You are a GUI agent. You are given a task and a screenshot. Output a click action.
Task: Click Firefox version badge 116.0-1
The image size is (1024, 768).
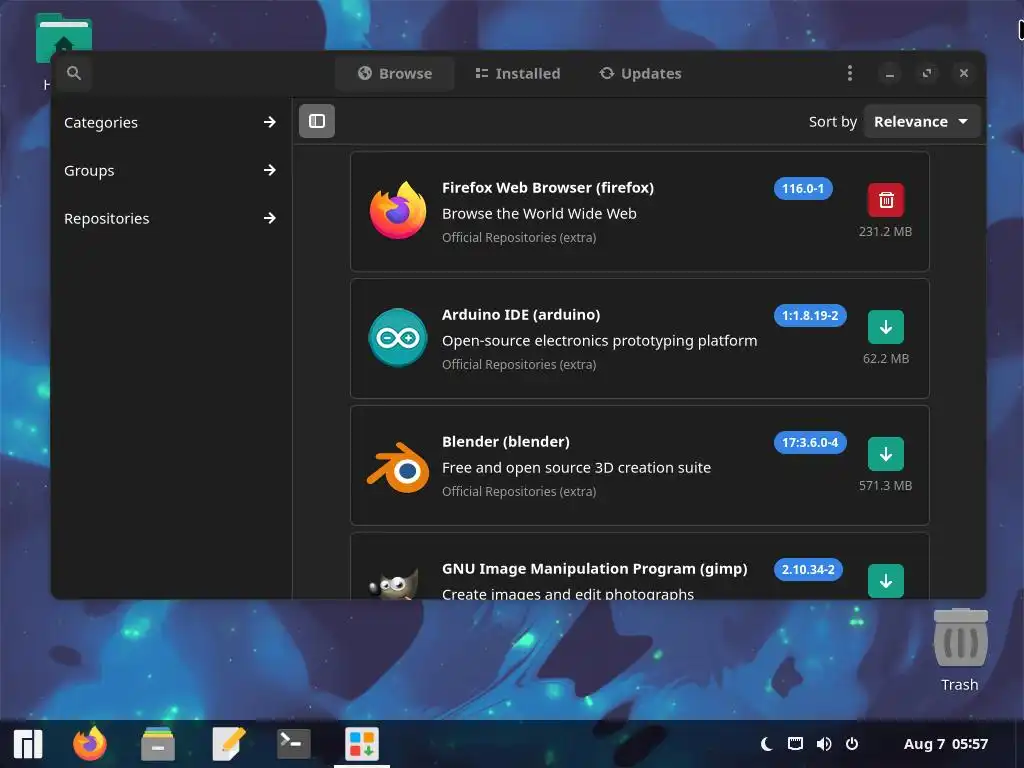coord(803,189)
